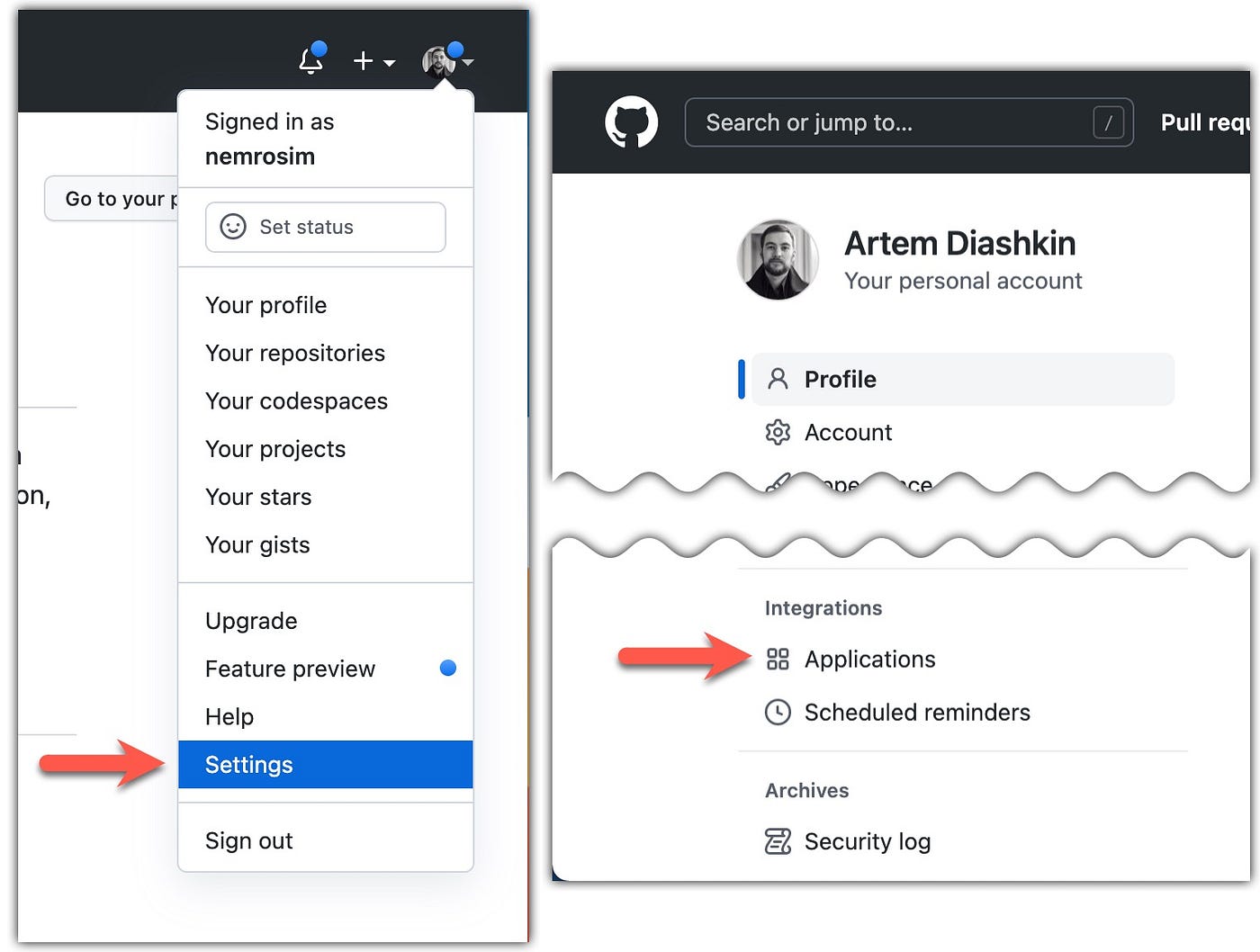Open the GitHub notifications bell icon

coord(310,61)
